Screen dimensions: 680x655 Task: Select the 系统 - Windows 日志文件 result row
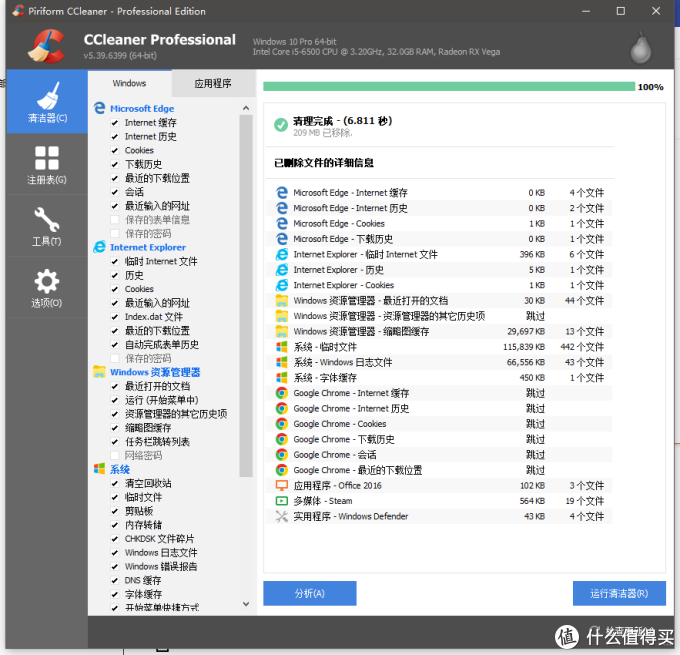[439, 362]
